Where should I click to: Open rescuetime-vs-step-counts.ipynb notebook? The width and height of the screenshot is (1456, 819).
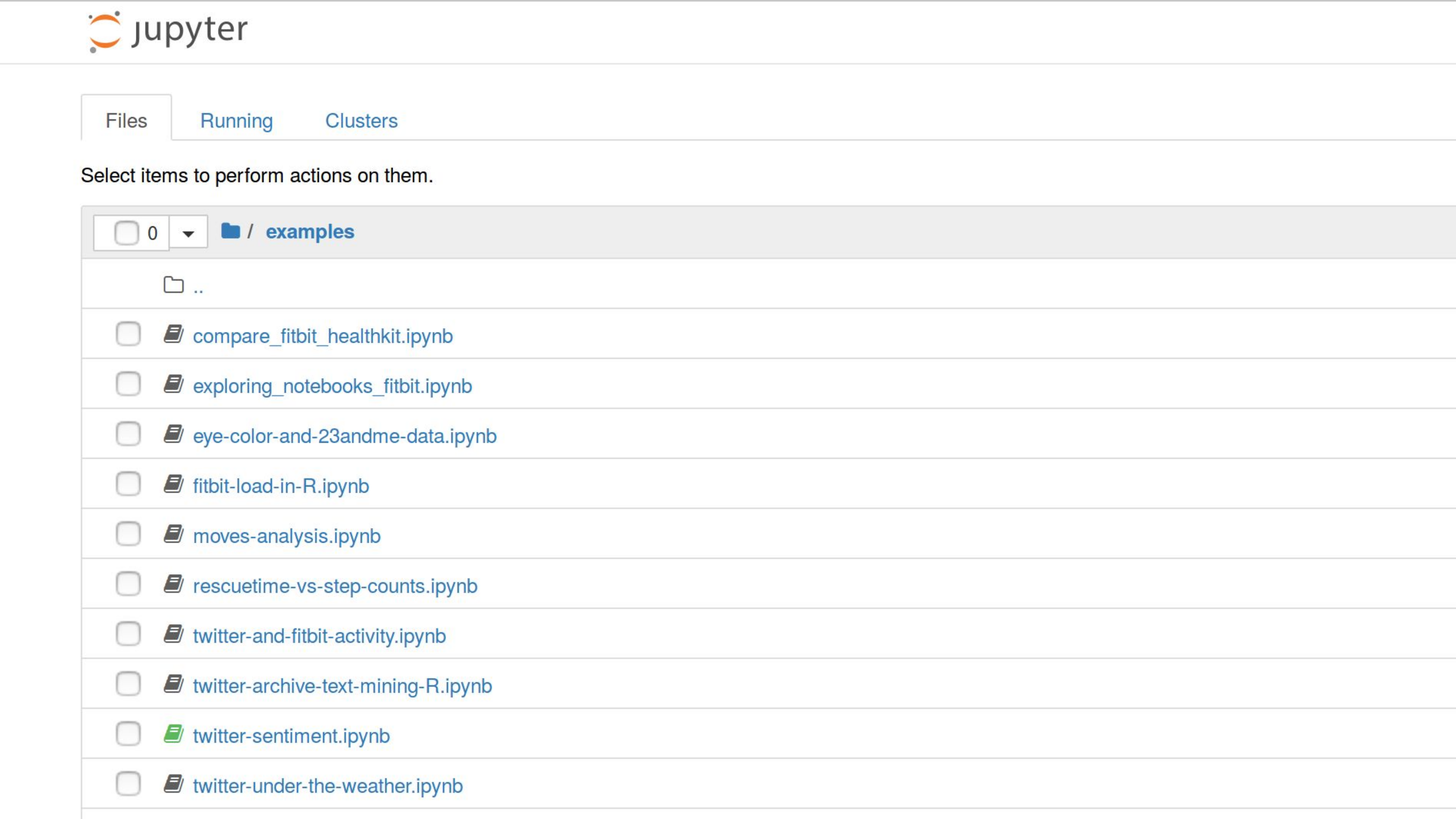[x=335, y=586]
